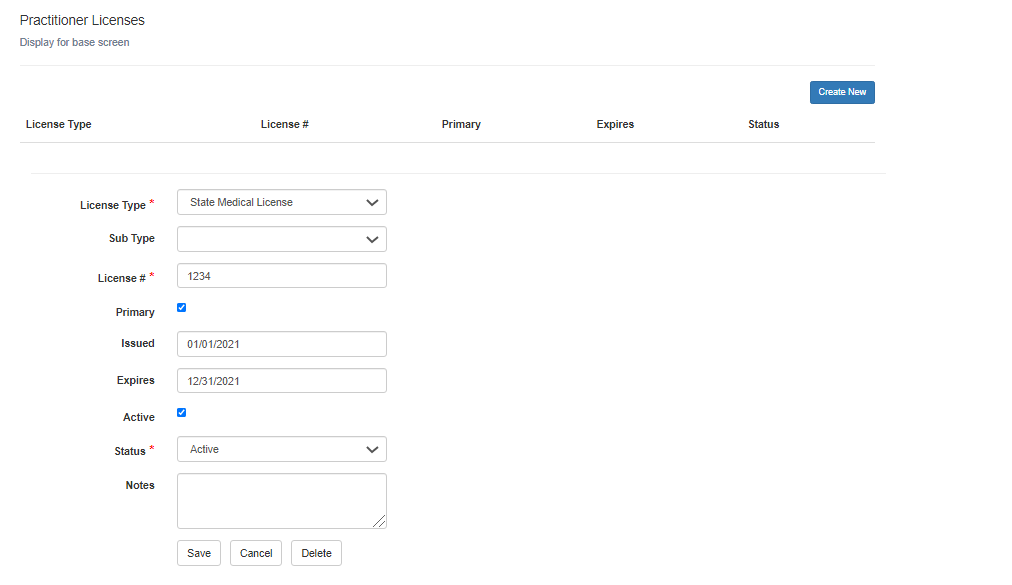The width and height of the screenshot is (1012, 585).
Task: Click the Primary column header
Action: click(461, 124)
